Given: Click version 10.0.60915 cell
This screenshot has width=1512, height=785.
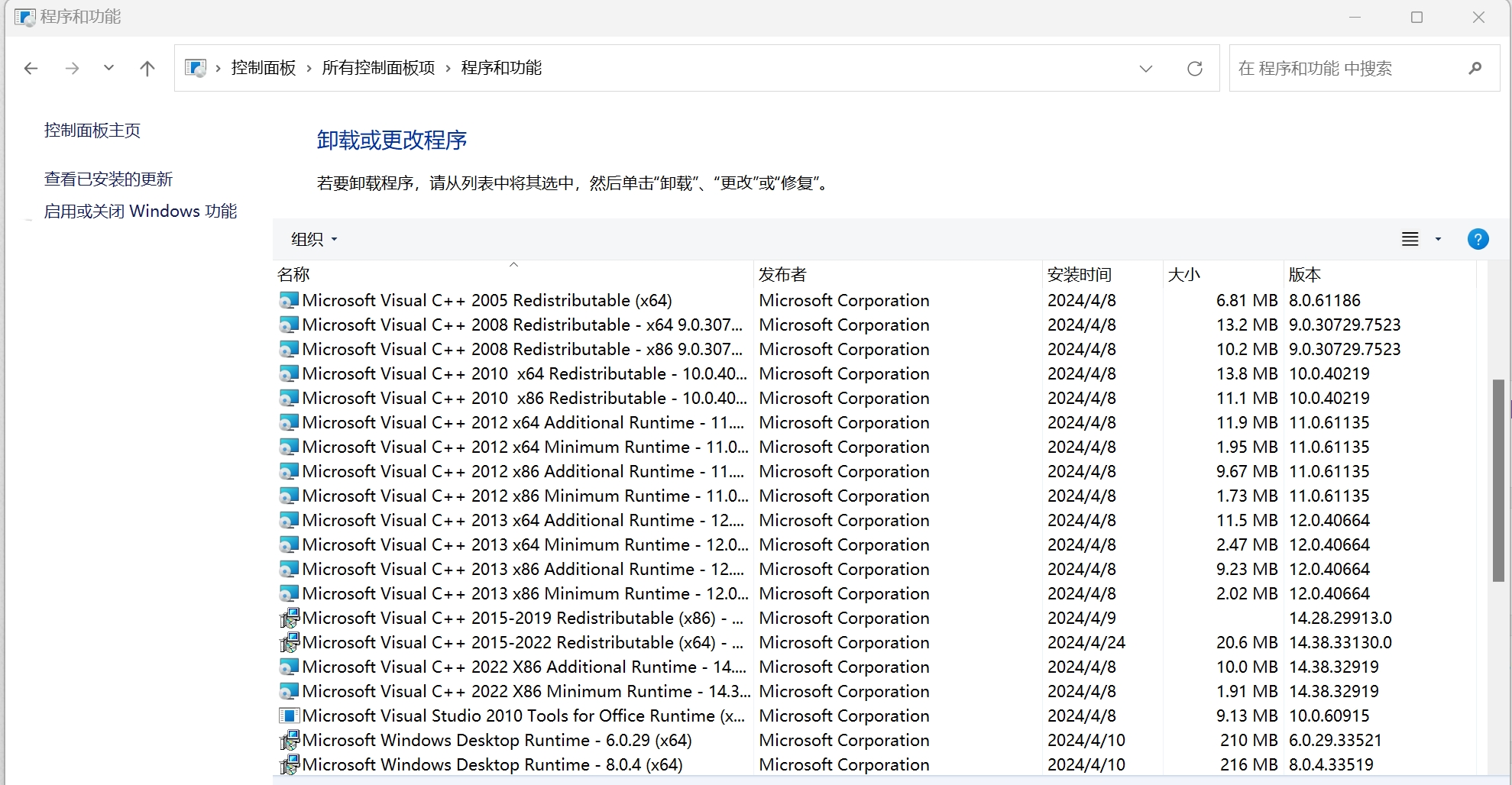Looking at the screenshot, I should tap(1329, 716).
